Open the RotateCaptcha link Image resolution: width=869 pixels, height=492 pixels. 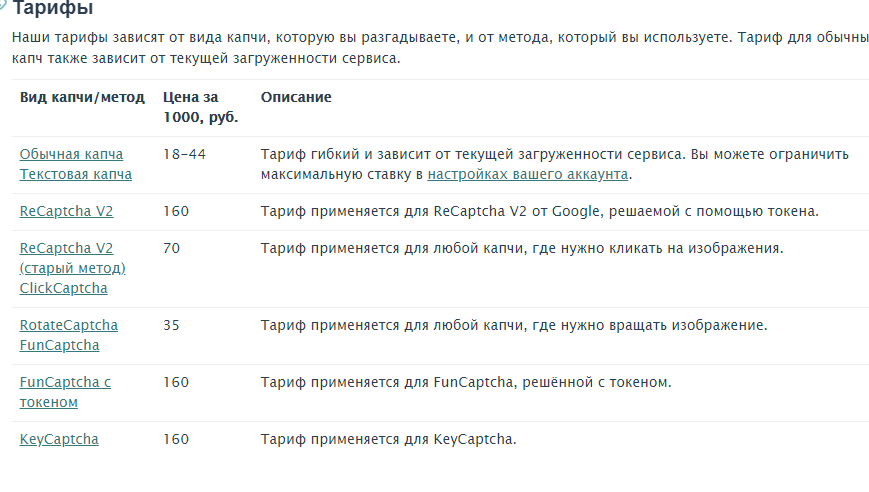pyautogui.click(x=69, y=325)
